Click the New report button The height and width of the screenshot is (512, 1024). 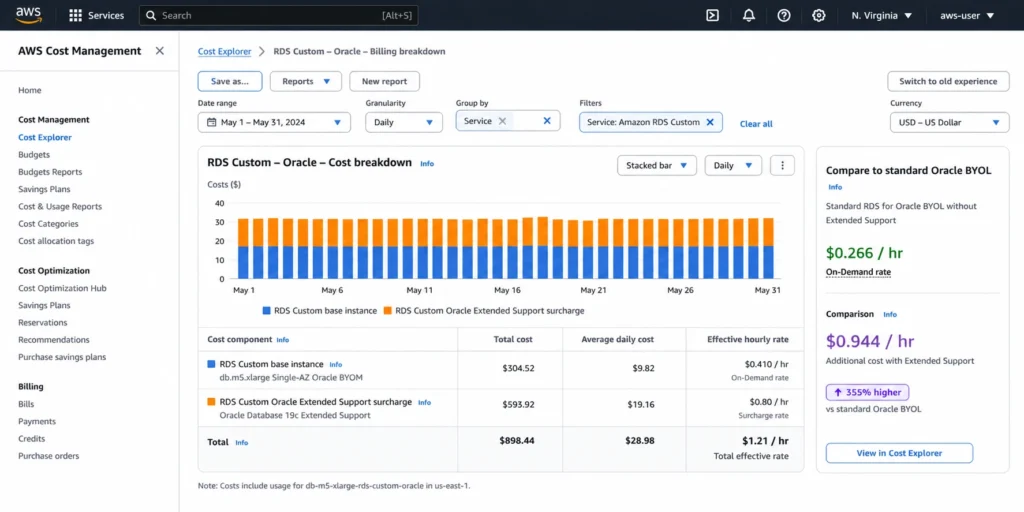(x=385, y=82)
